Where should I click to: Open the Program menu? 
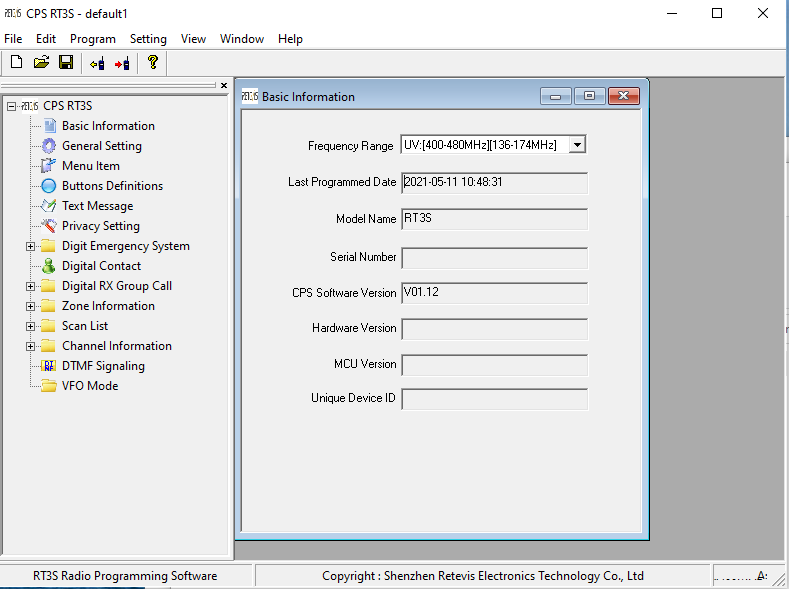click(x=93, y=39)
